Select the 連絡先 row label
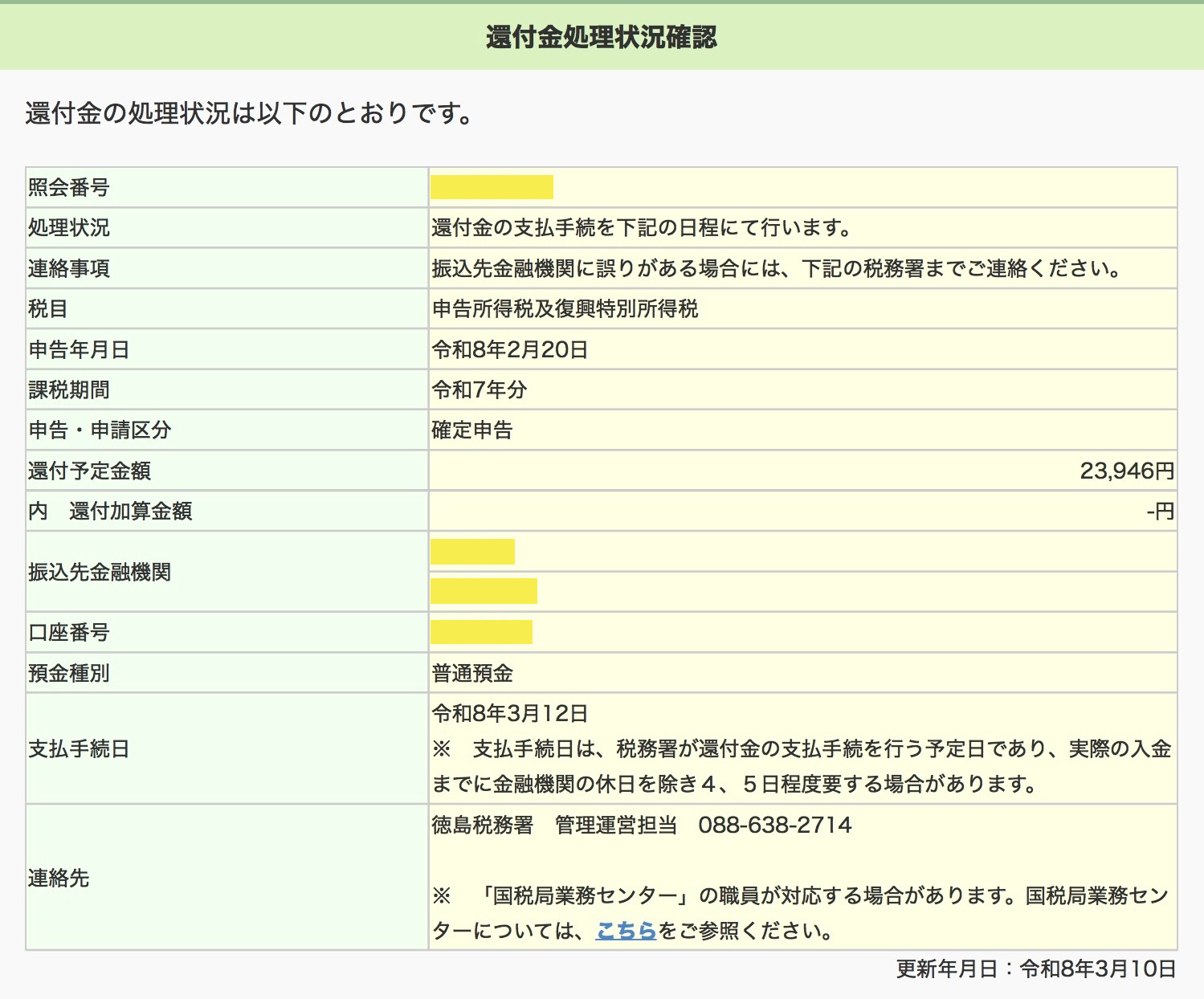Image resolution: width=1204 pixels, height=999 pixels. (59, 878)
